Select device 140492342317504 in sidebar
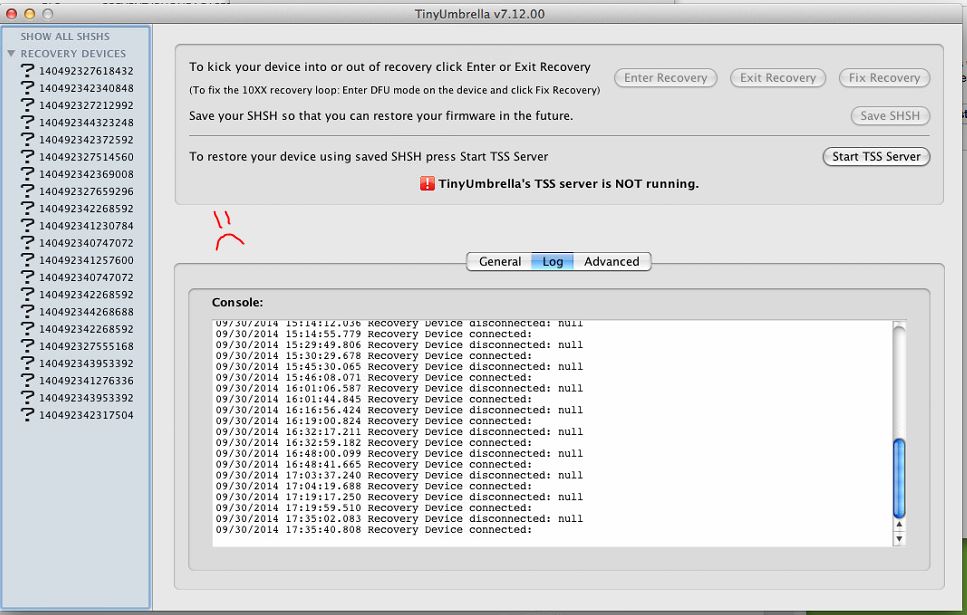This screenshot has width=967, height=615. pyautogui.click(x=86, y=415)
